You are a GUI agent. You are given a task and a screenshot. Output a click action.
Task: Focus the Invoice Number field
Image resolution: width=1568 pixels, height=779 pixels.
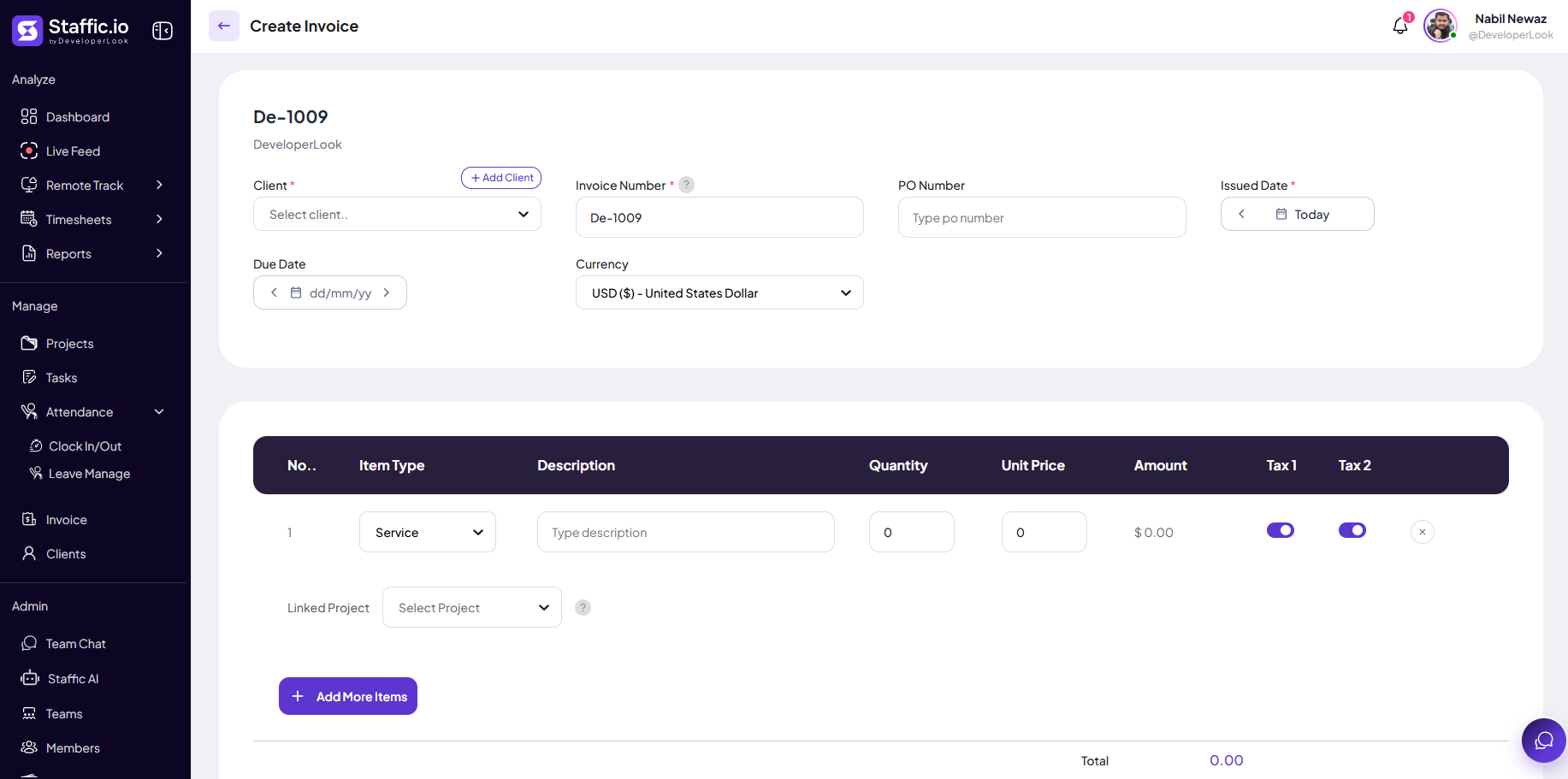click(719, 217)
